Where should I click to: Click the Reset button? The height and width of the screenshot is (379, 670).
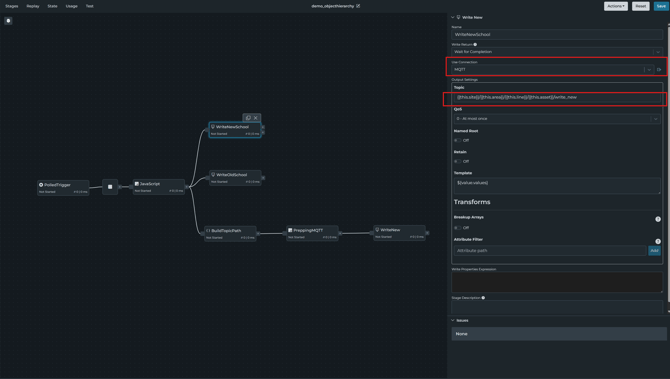coord(641,6)
